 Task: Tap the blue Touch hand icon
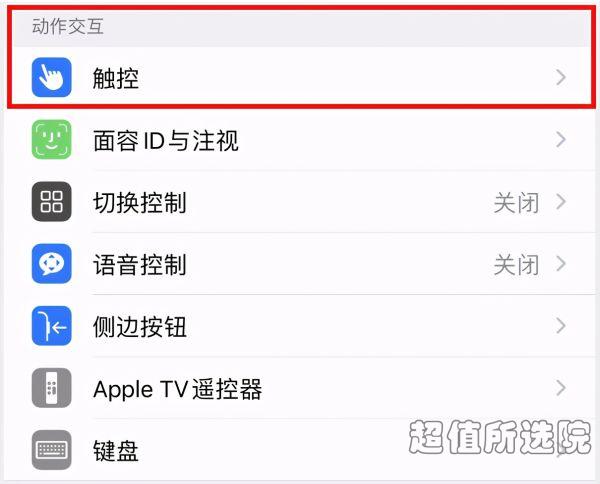(x=52, y=77)
